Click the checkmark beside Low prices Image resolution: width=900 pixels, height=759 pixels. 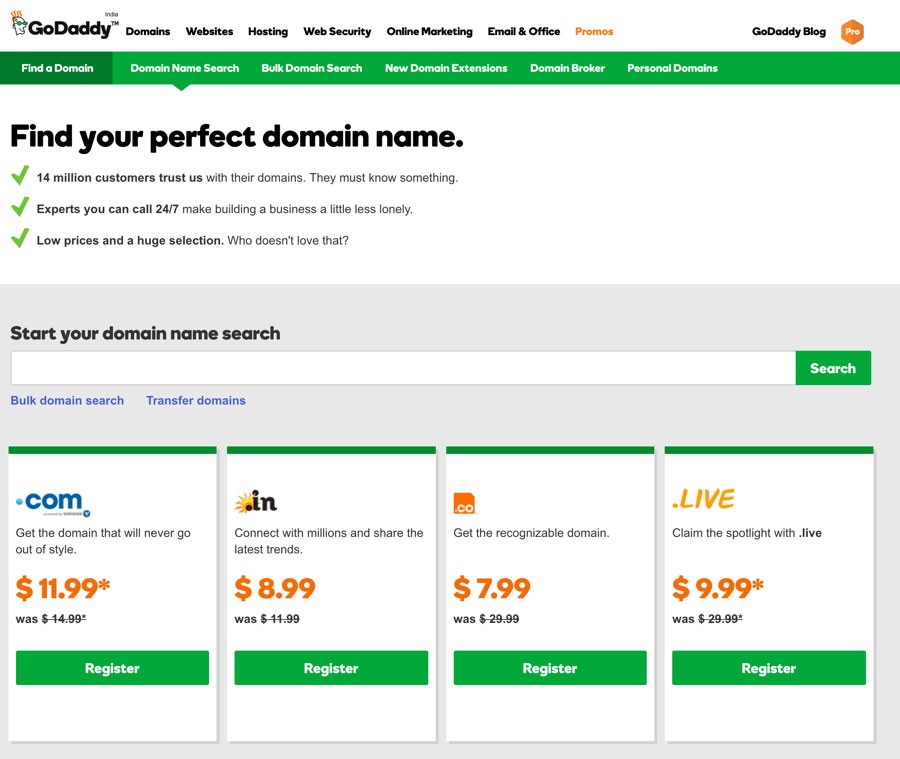coord(19,240)
